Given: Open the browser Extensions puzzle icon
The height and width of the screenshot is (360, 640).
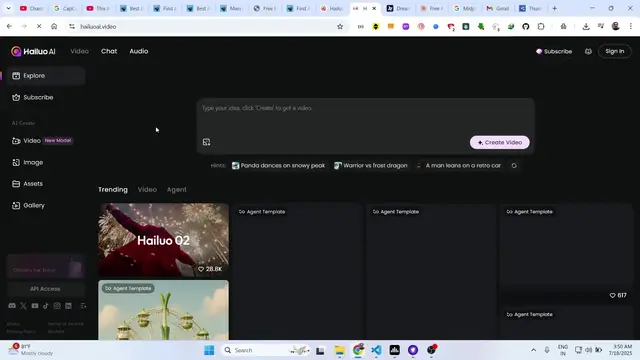Looking at the screenshot, I should click(x=541, y=27).
